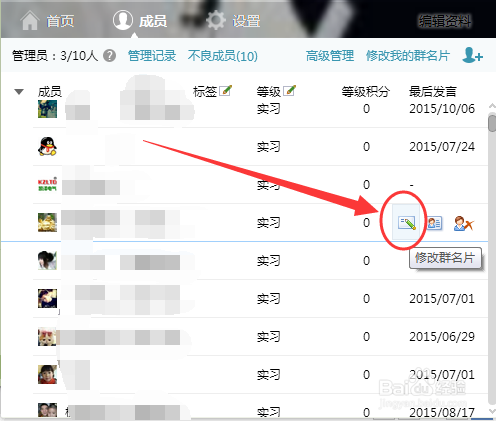Sort by 等级积分 column header
The width and height of the screenshot is (496, 421).
pos(365,91)
